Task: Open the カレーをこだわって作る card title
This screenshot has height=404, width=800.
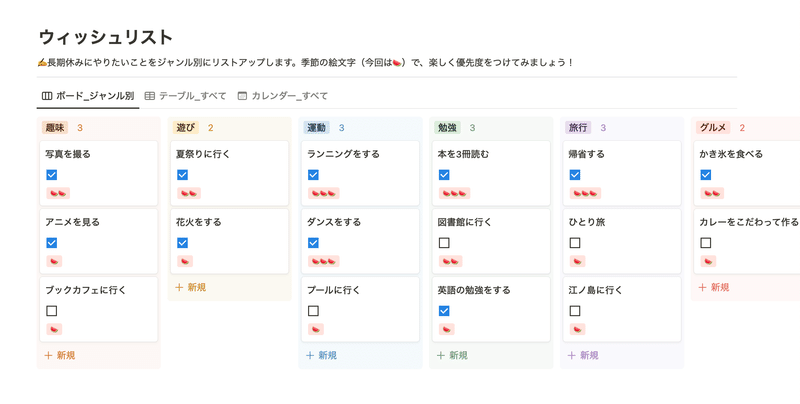Action: (749, 222)
